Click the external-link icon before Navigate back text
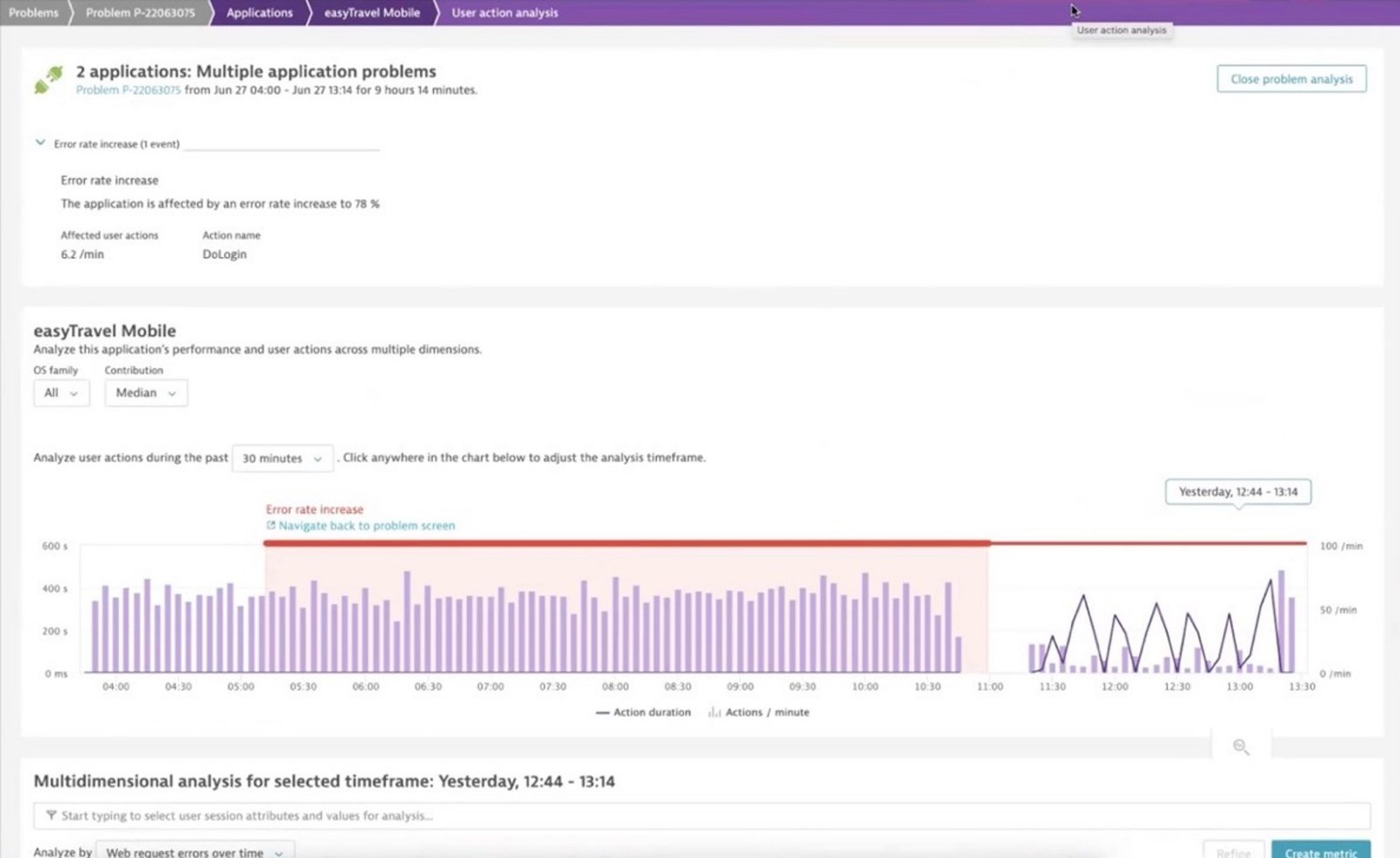The width and height of the screenshot is (1400, 858). (x=270, y=525)
